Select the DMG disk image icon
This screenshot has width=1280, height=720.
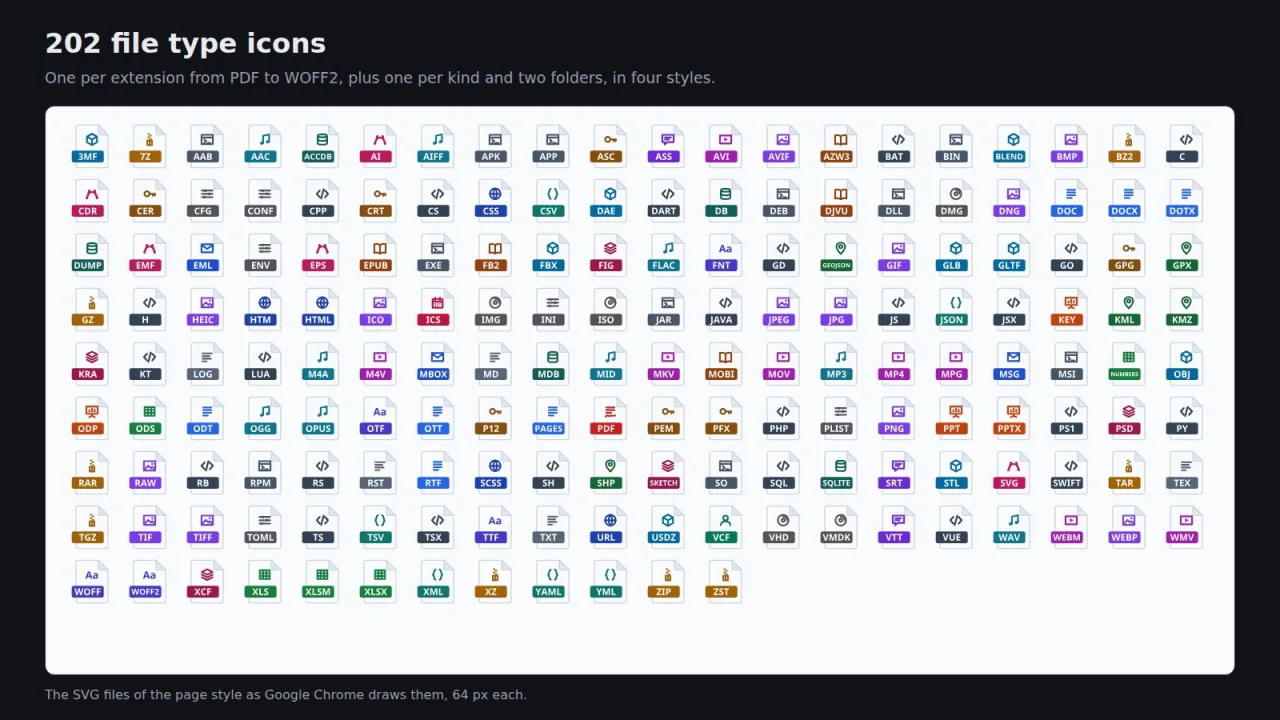(955, 200)
